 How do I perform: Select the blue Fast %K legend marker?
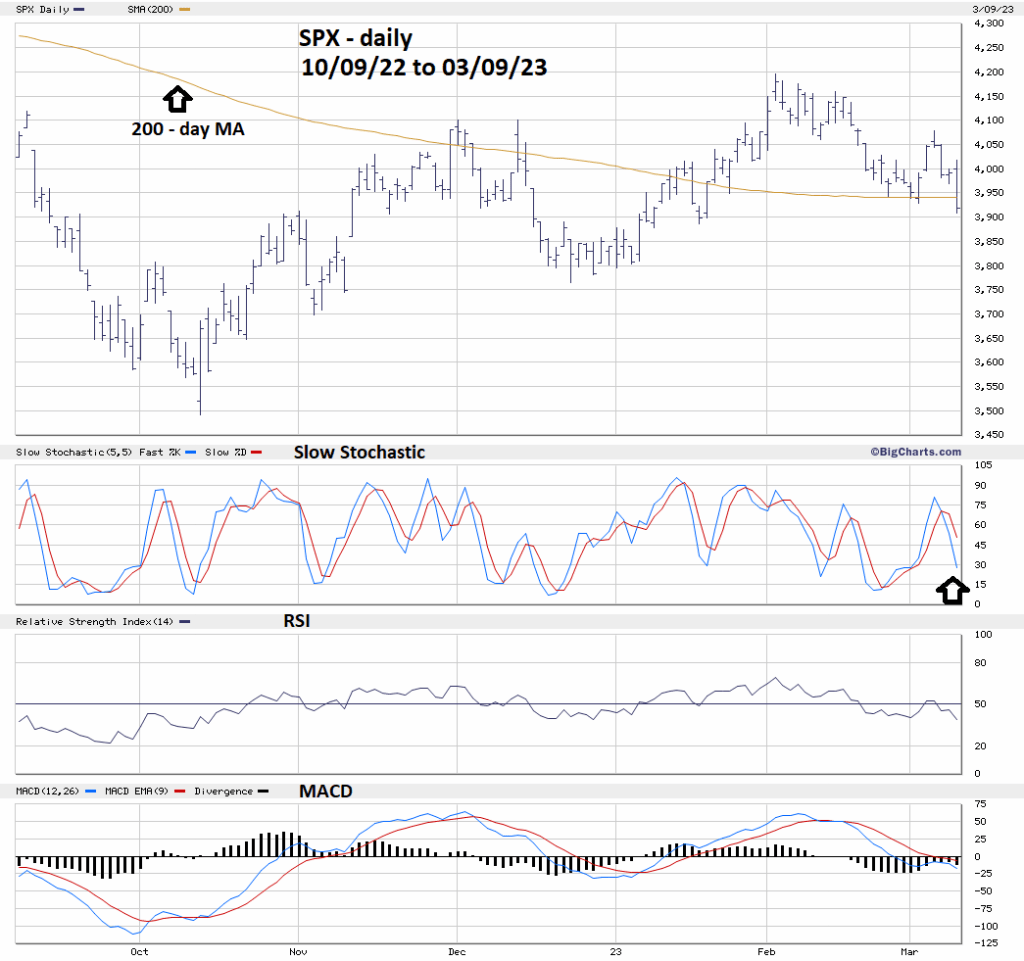(190, 453)
